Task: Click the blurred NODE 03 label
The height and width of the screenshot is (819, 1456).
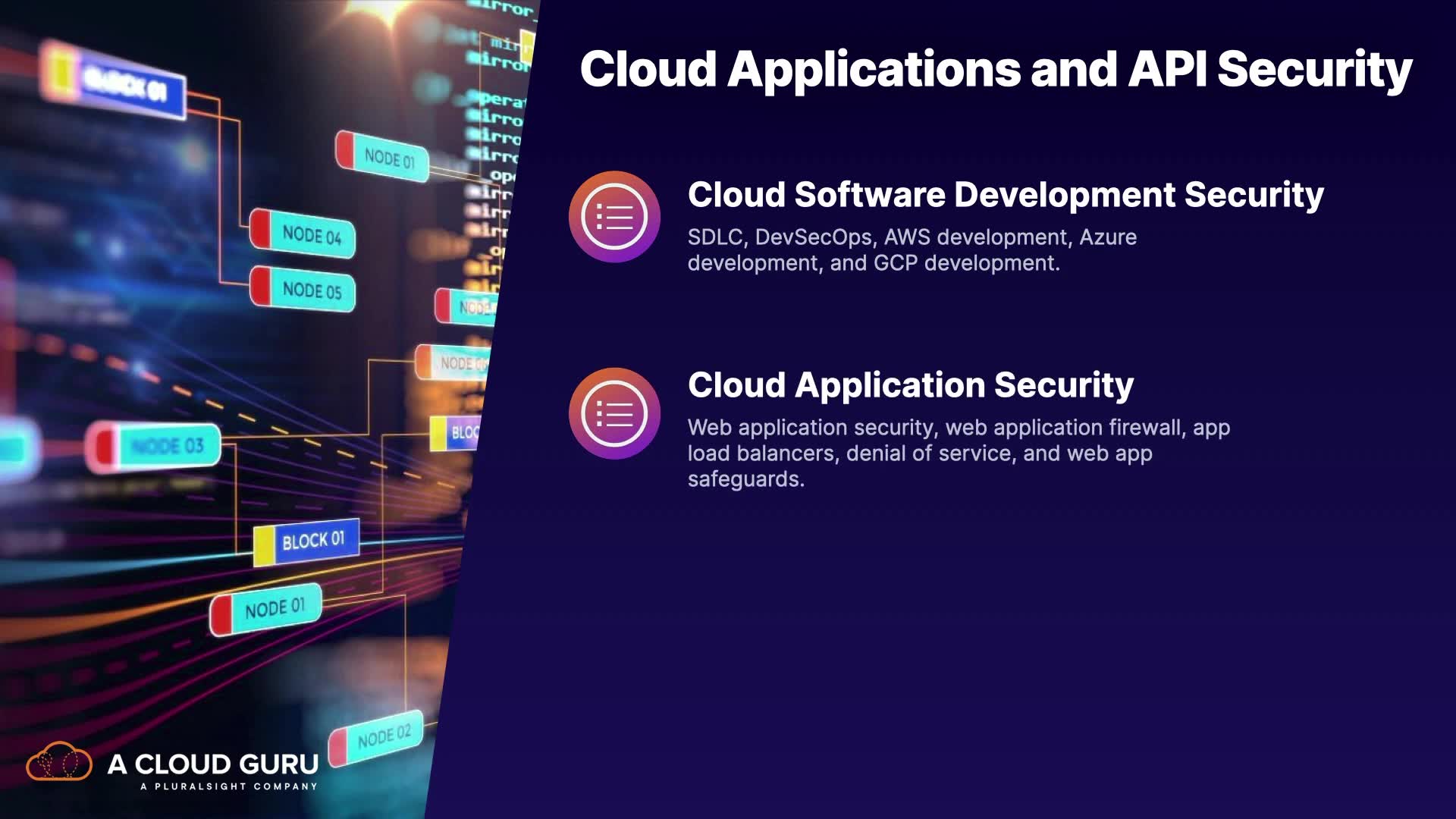Action: pos(167,446)
